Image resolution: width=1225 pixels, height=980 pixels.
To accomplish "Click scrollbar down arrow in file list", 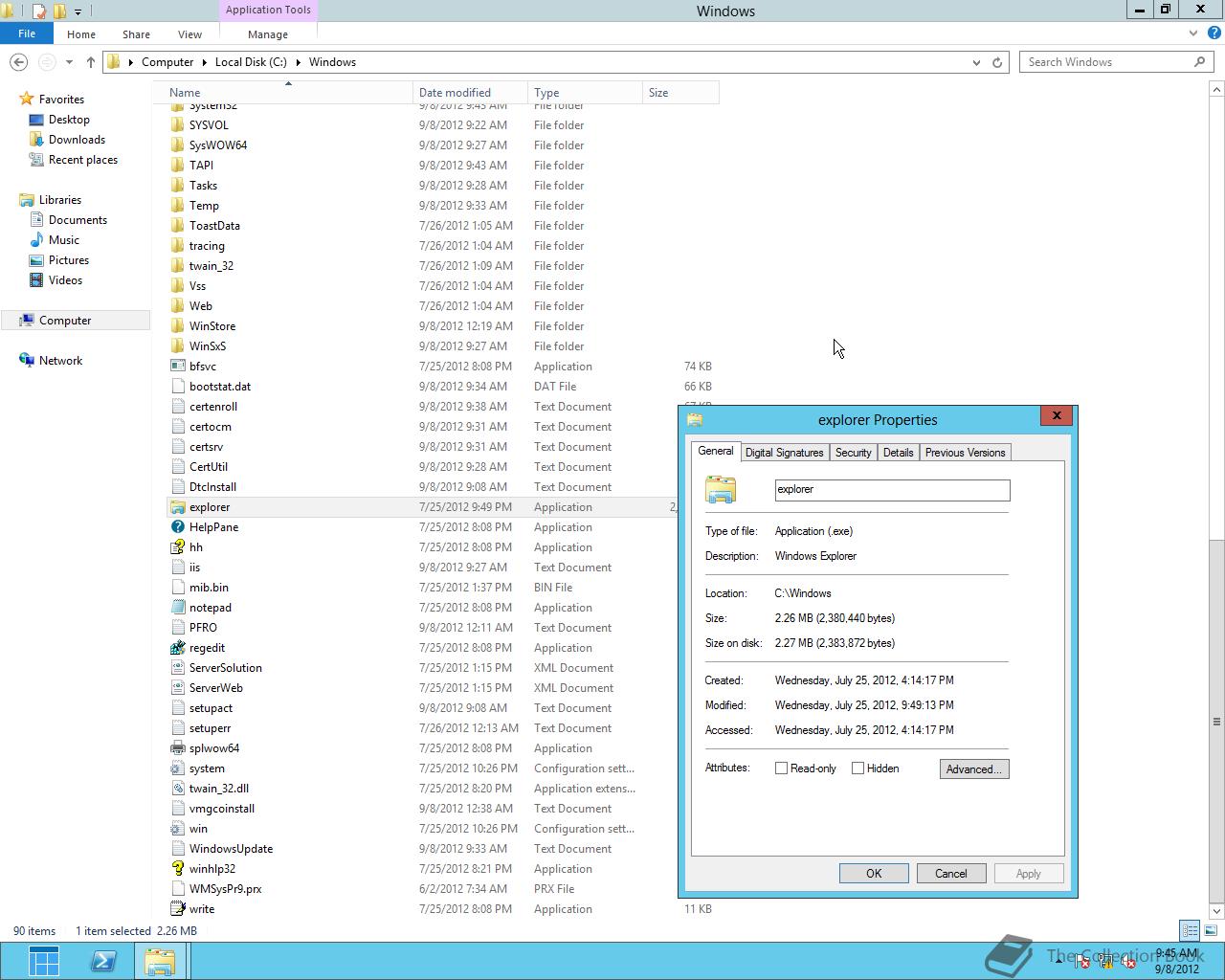I will (x=1216, y=910).
